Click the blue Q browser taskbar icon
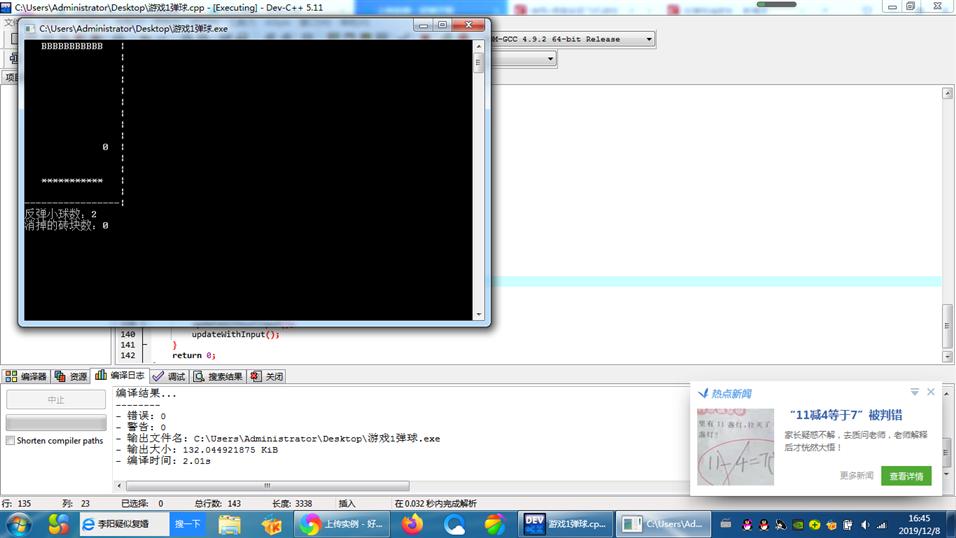The width and height of the screenshot is (956, 538). click(x=454, y=525)
